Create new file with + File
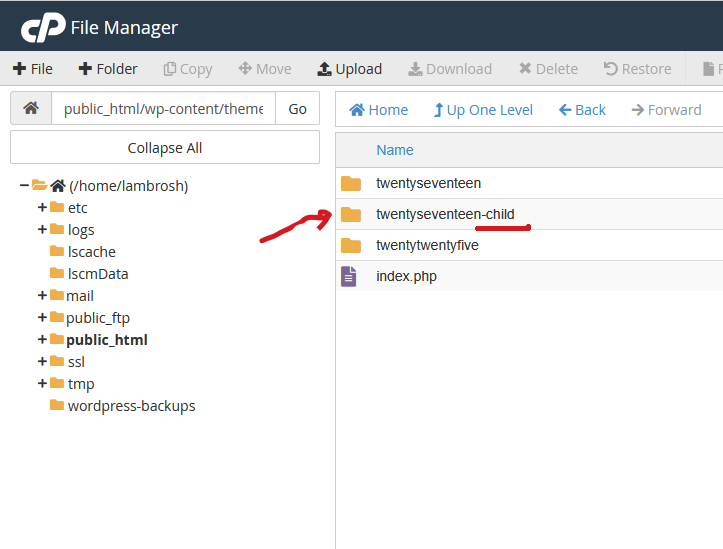723x549 pixels. [x=33, y=69]
